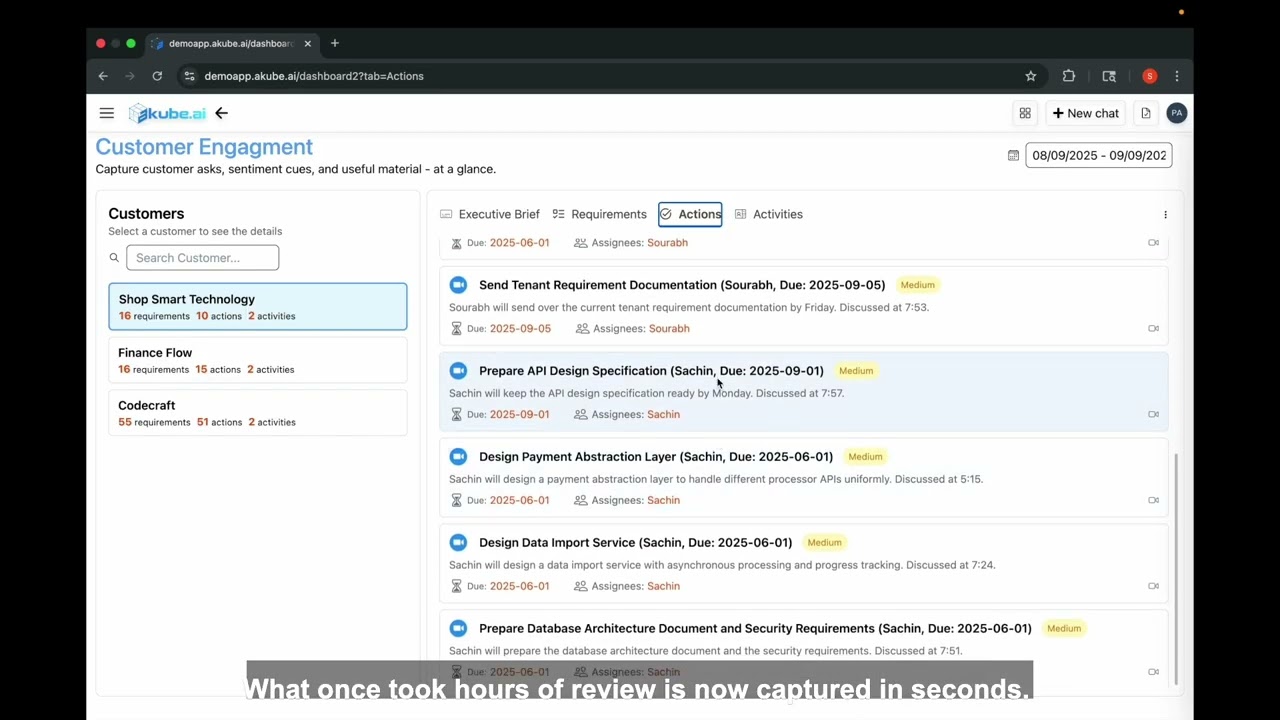This screenshot has height=720, width=1280.
Task: Click Zoom icon for Design Payment Abstraction Layer
Action: (x=458, y=457)
